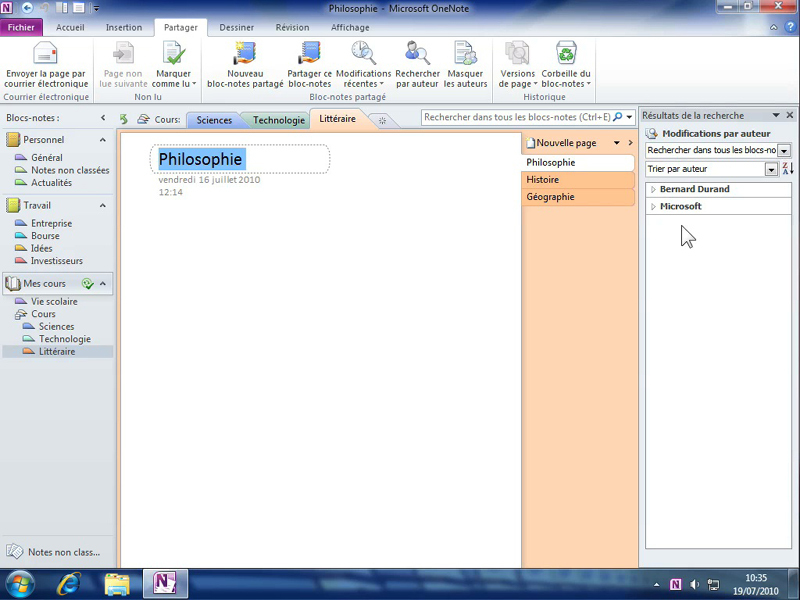This screenshot has width=800, height=600.
Task: Open the Fichier menu
Action: coord(21,28)
